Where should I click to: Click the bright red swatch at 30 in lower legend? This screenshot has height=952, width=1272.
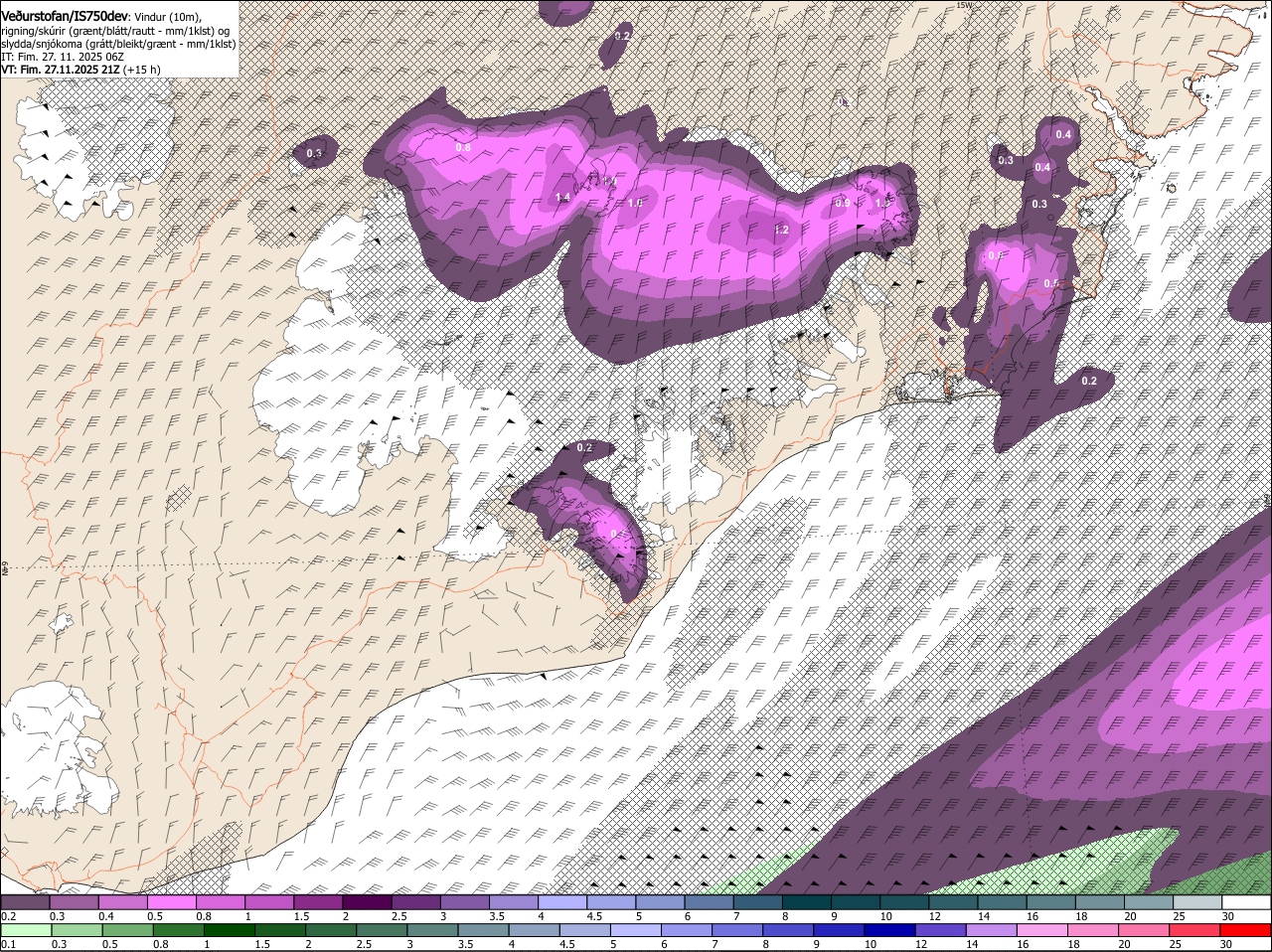[1246, 930]
